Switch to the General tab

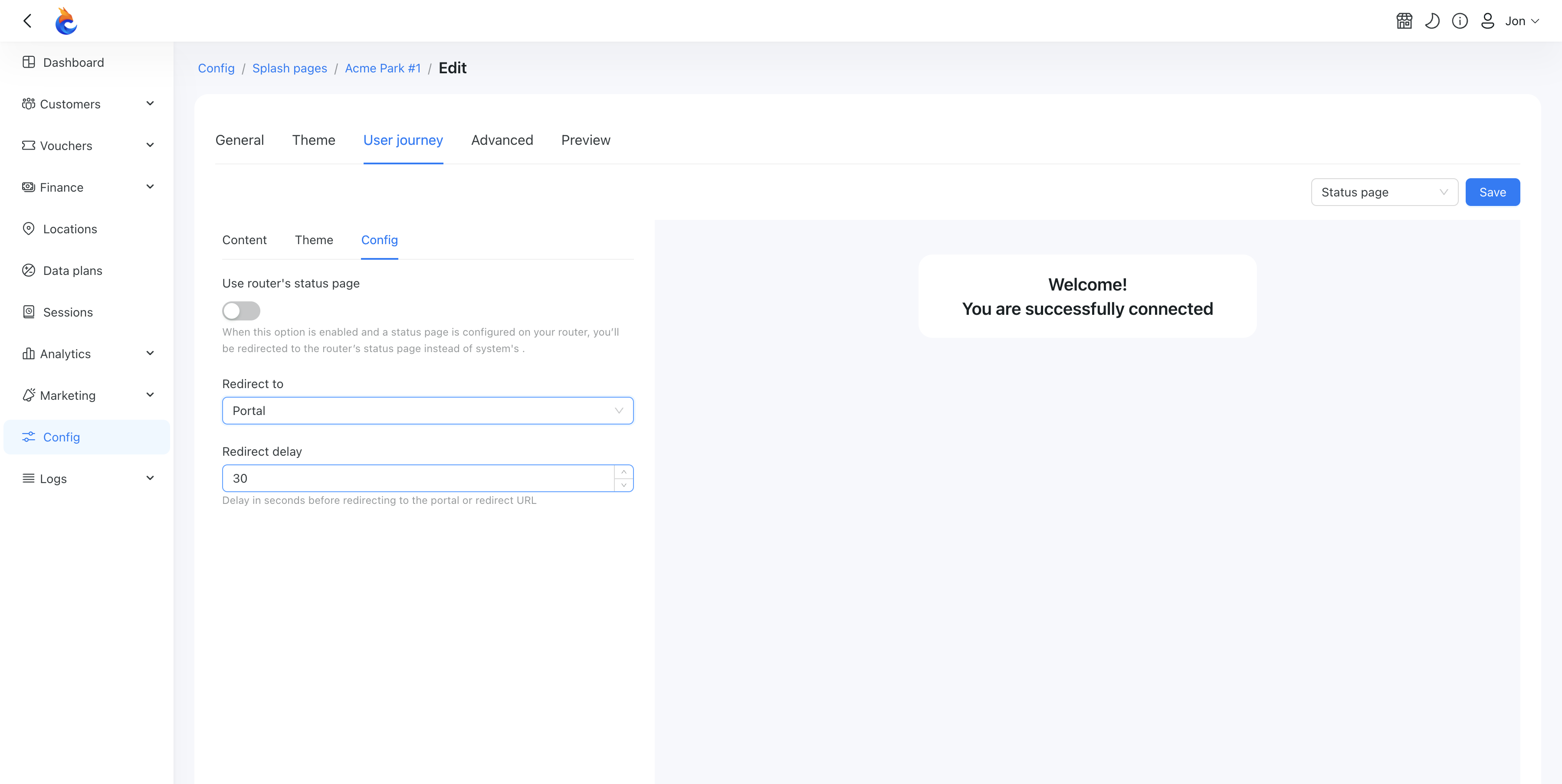pos(240,140)
